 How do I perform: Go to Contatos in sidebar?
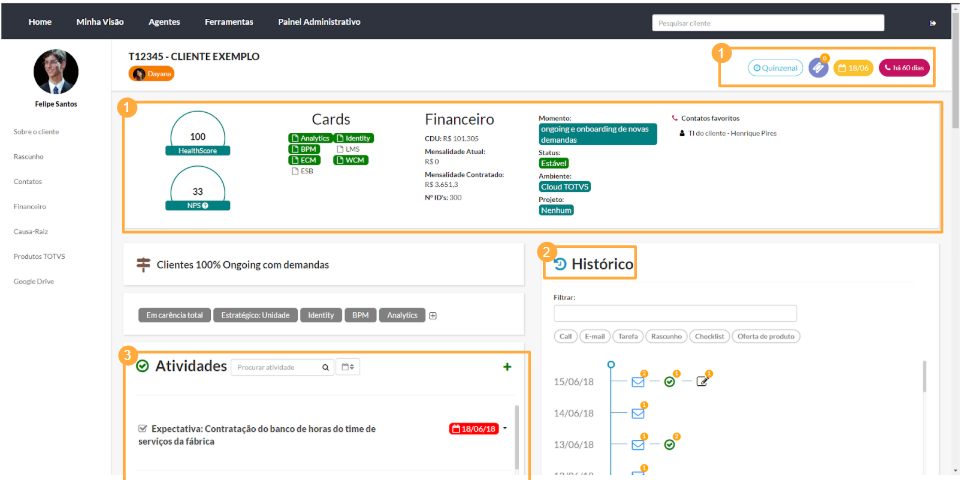click(28, 182)
